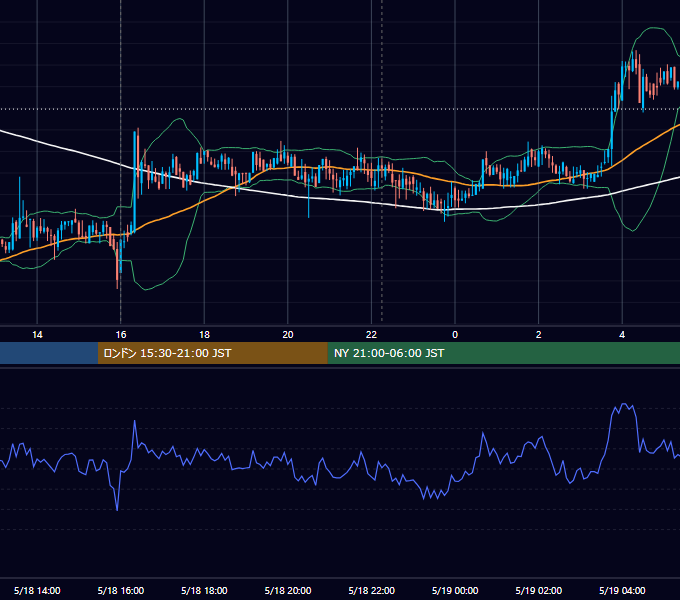
Task: Click the 0 hour axis label
Action: coord(455,335)
